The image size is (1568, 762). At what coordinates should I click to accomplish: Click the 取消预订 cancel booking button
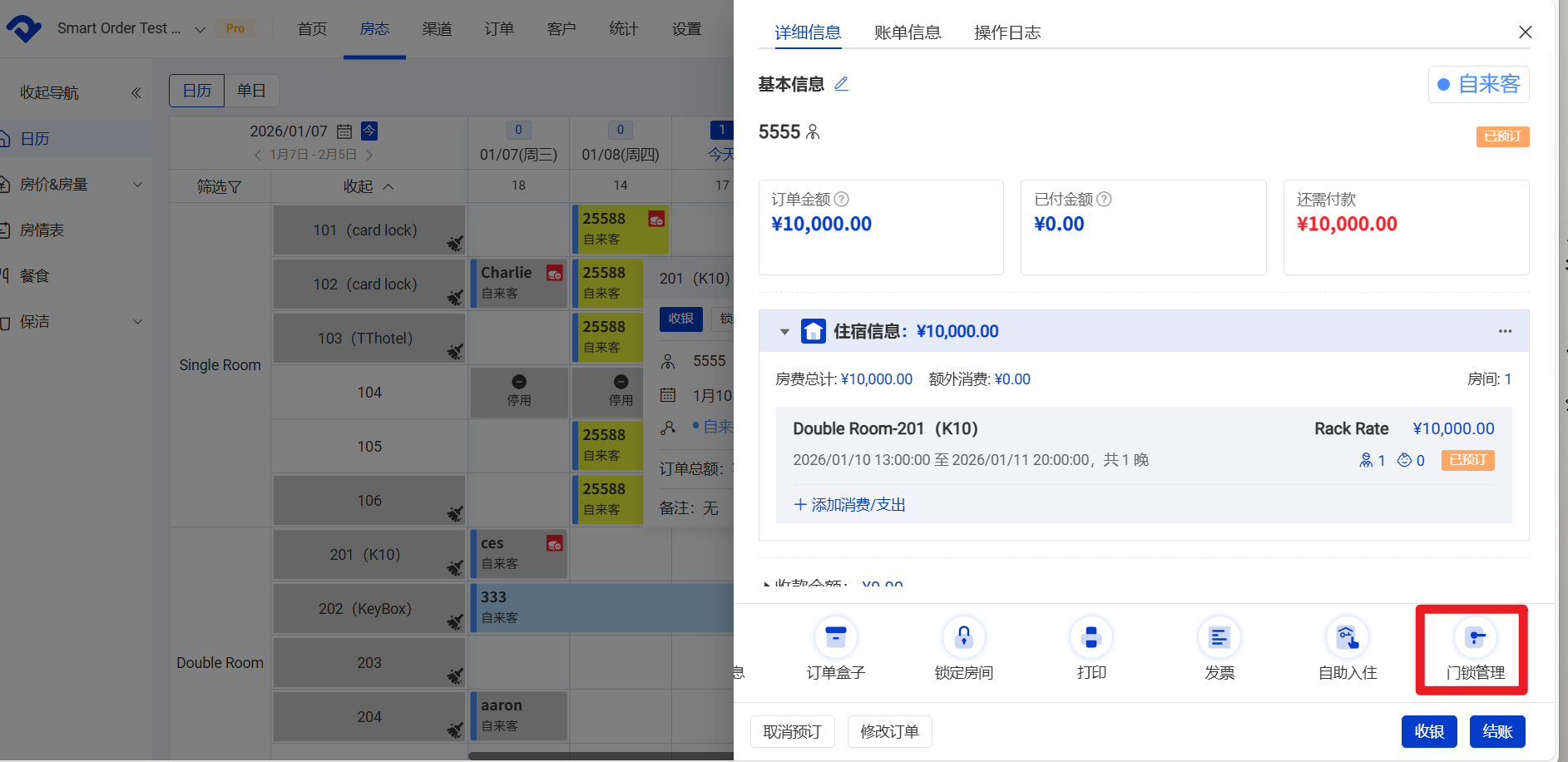click(792, 731)
